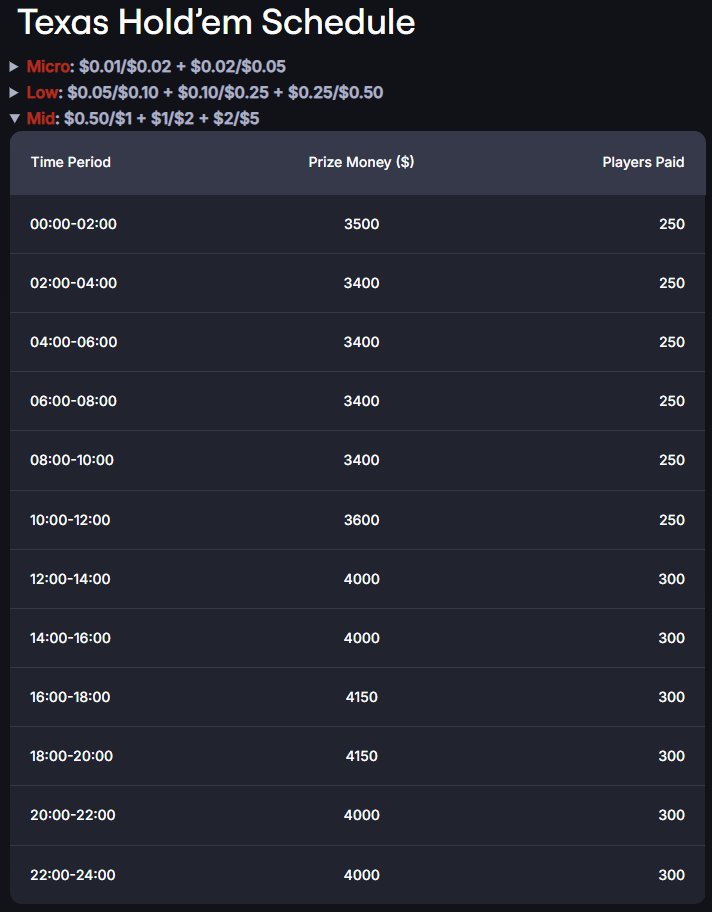
Task: Collapse the Mid stakes section arrow
Action: (15, 119)
